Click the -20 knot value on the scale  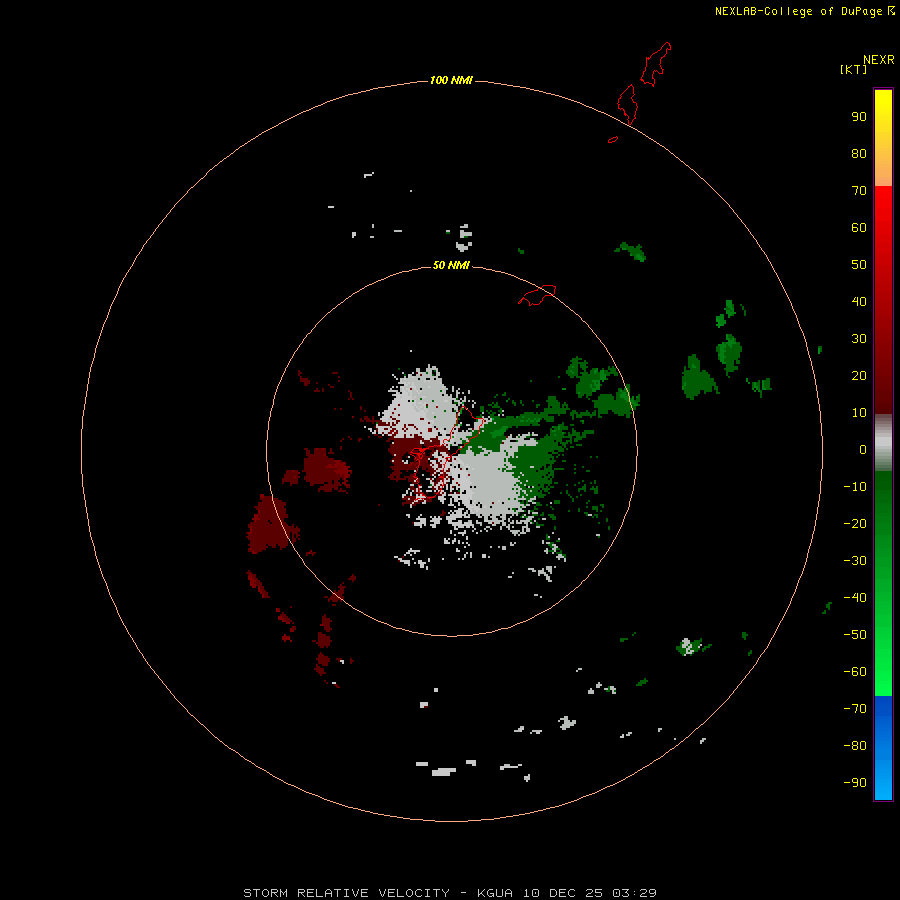point(855,524)
